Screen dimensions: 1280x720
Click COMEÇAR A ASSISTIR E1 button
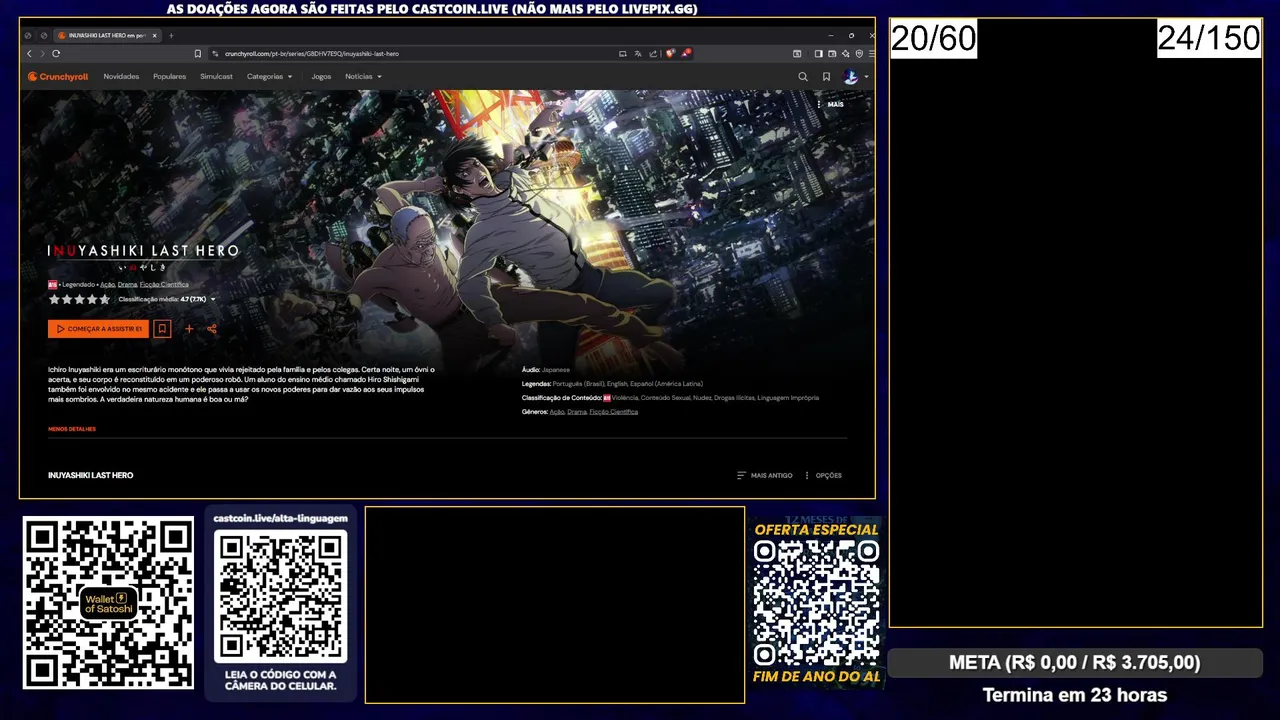[98, 329]
